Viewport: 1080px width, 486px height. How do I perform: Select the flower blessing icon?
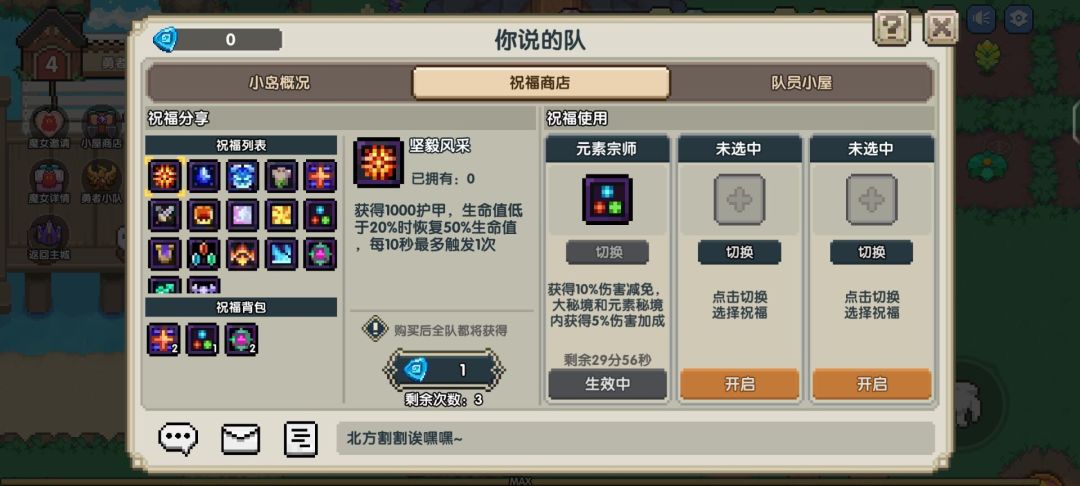[x=282, y=176]
